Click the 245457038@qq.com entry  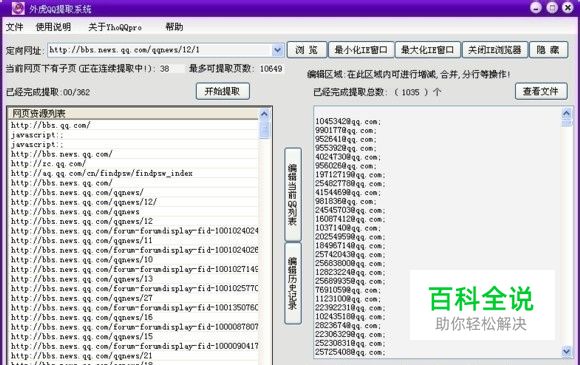point(350,210)
